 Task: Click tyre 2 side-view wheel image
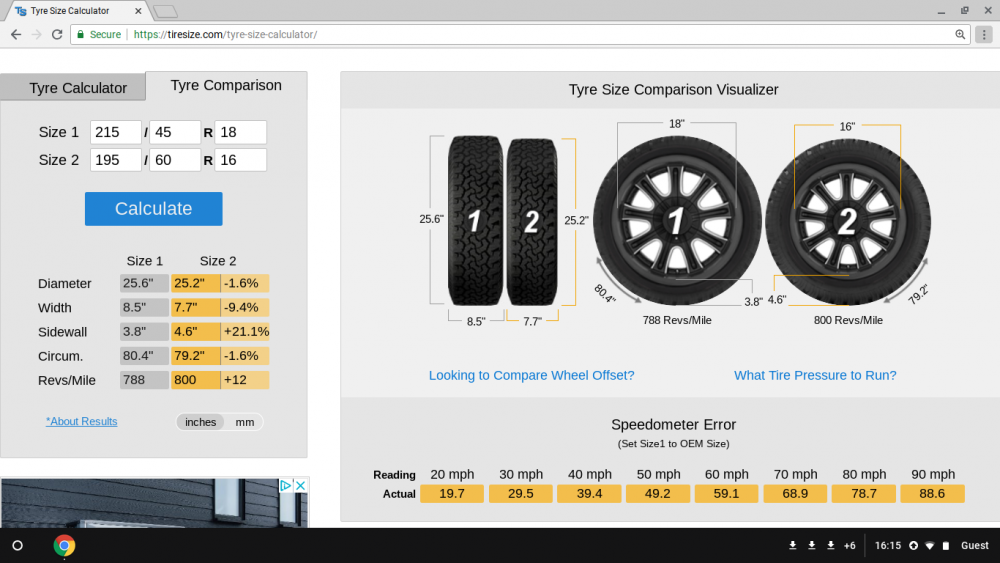pyautogui.click(x=848, y=223)
